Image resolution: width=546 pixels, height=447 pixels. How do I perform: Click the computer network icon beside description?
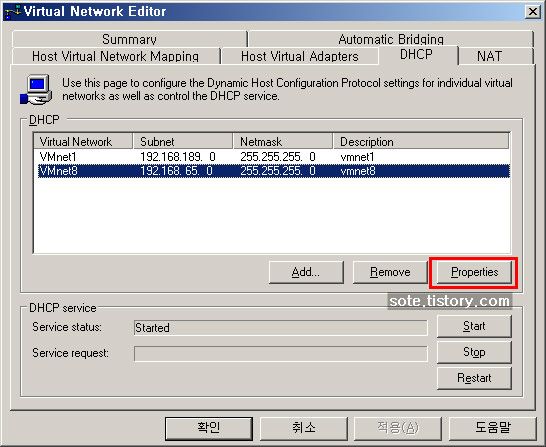click(x=36, y=90)
